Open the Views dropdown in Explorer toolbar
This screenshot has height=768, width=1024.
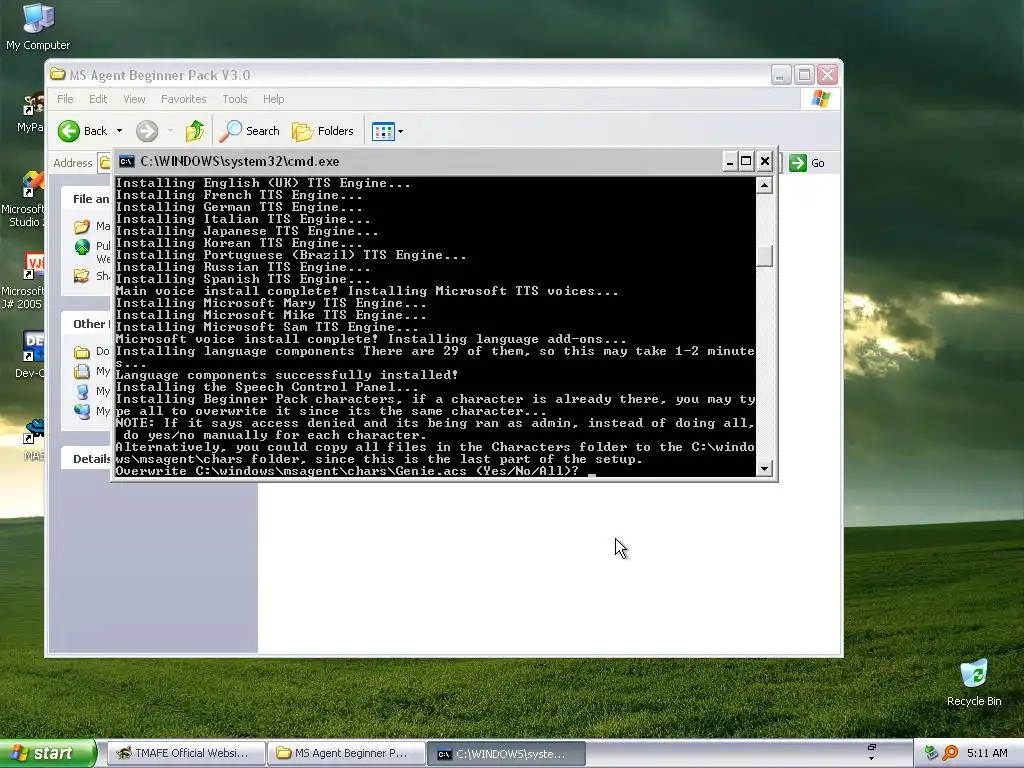[387, 131]
